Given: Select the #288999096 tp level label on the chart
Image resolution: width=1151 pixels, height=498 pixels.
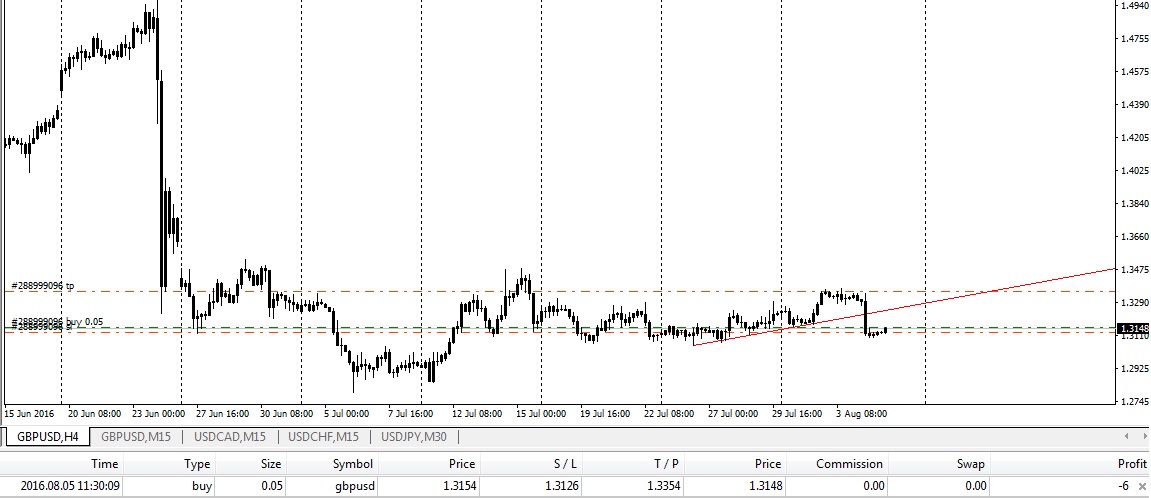Looking at the screenshot, I should pyautogui.click(x=43, y=285).
